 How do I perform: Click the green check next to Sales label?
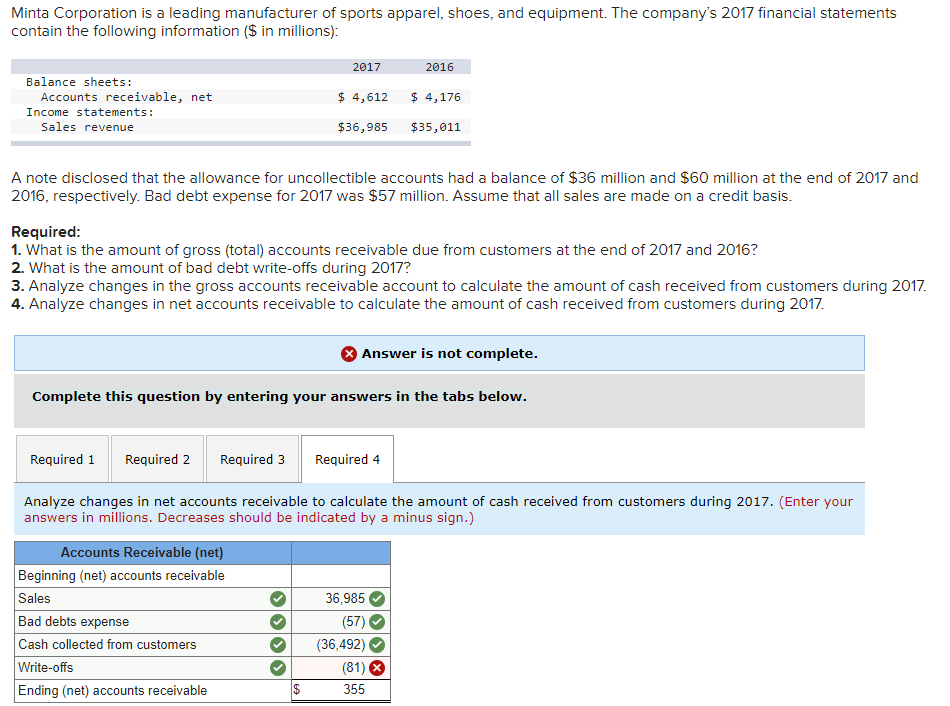(x=277, y=599)
